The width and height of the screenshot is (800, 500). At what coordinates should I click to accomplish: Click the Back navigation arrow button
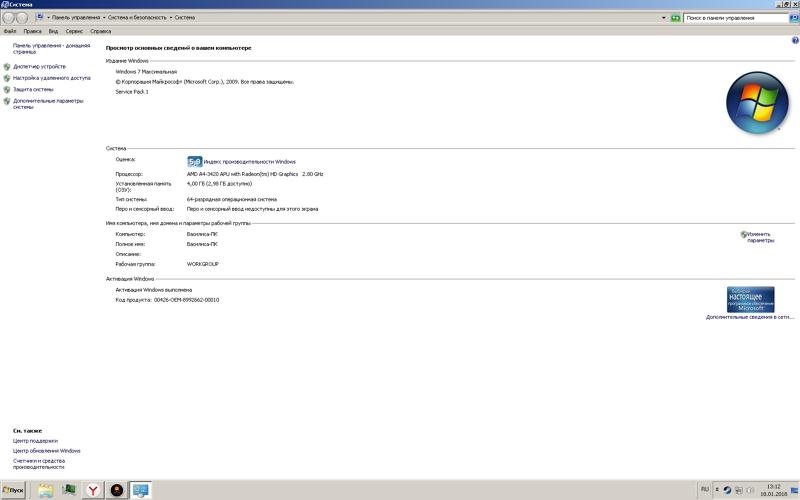pyautogui.click(x=9, y=18)
